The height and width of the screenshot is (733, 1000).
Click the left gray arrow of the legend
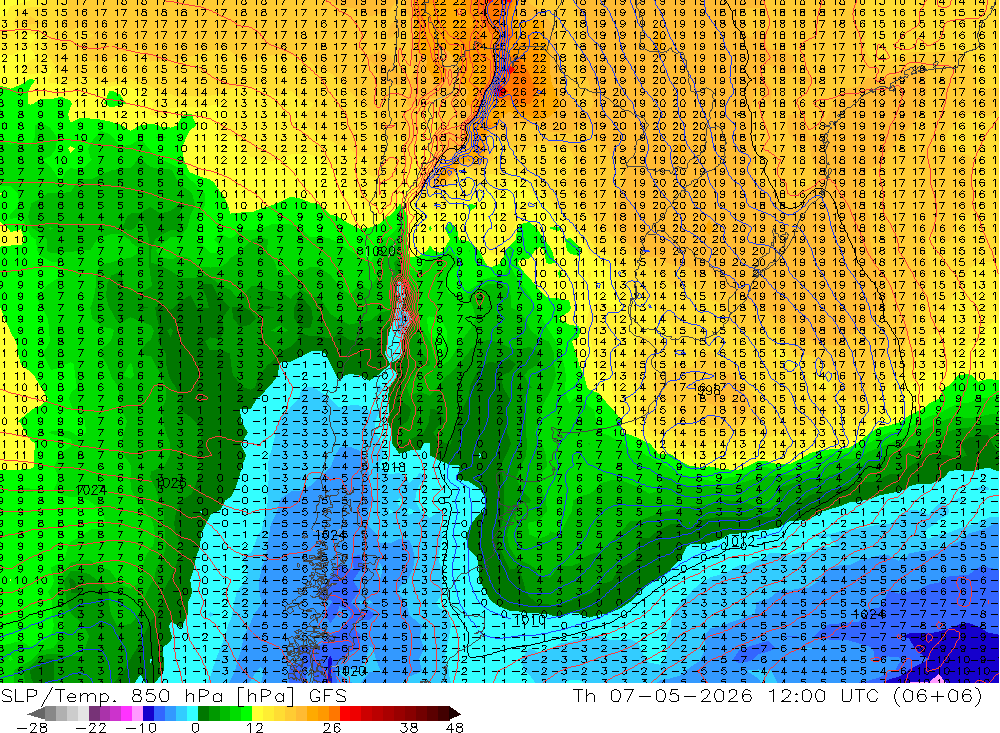36,713
